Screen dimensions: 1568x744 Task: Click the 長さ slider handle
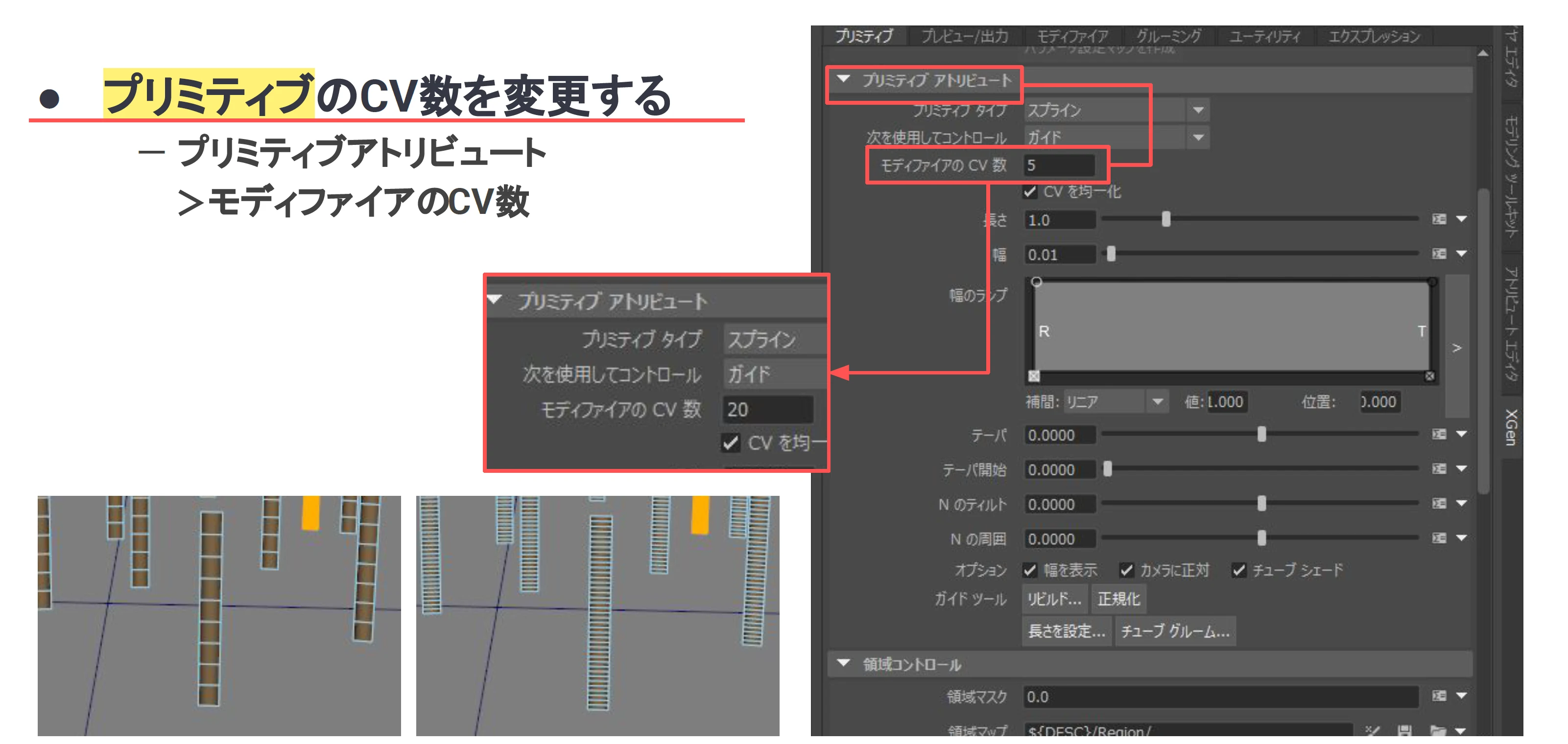[1165, 219]
